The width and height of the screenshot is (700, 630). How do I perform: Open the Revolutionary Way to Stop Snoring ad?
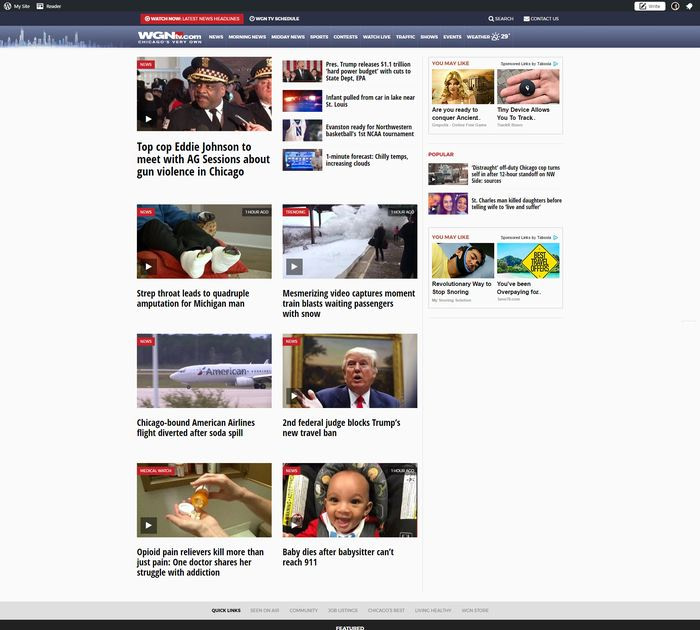coord(462,272)
